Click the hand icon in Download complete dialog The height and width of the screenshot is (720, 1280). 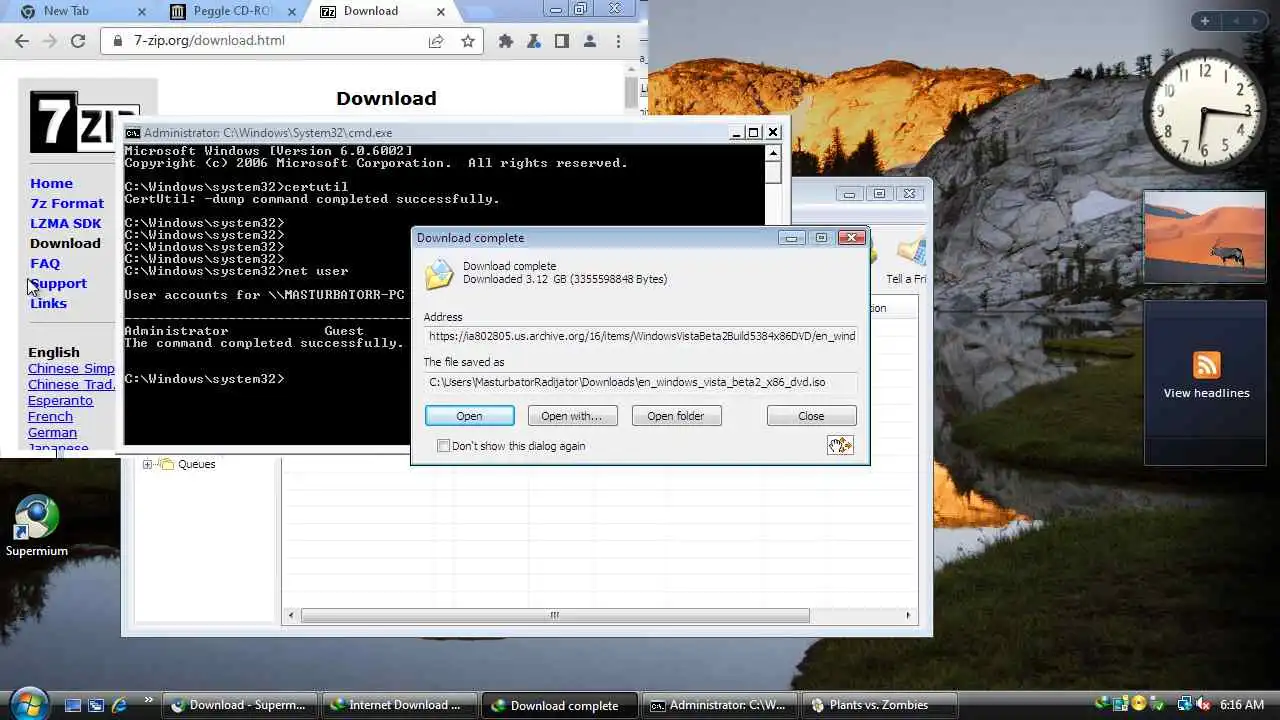click(x=840, y=445)
